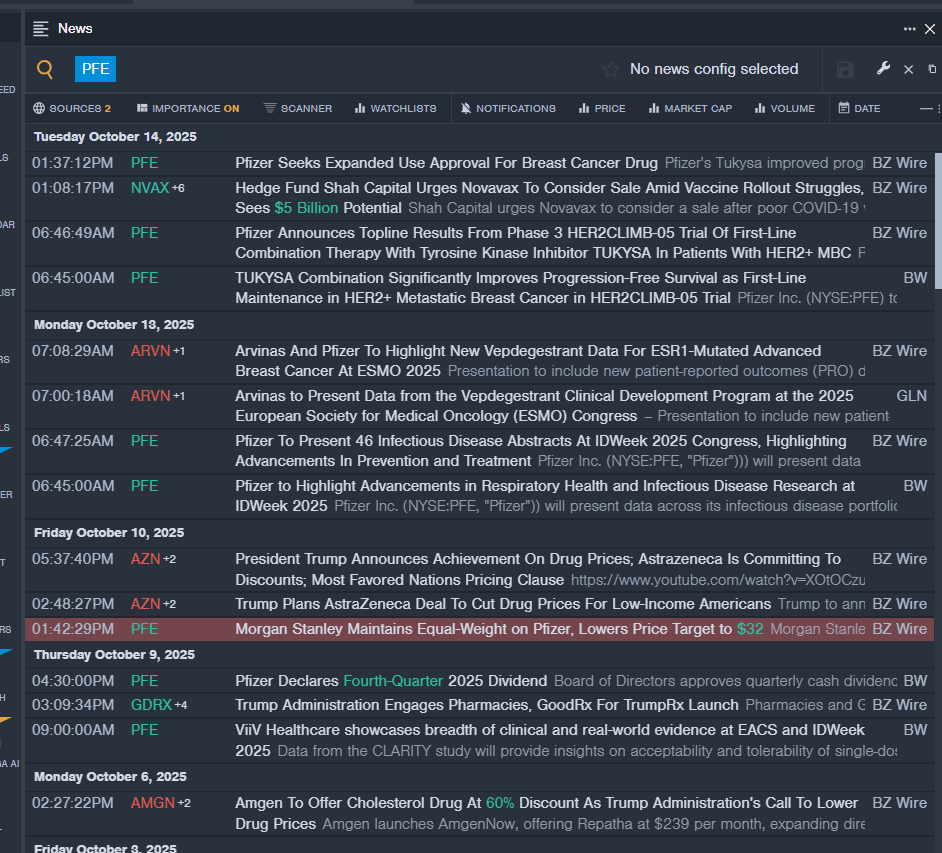Click the favorite star icon beside news config
942x853 pixels.
click(x=611, y=70)
